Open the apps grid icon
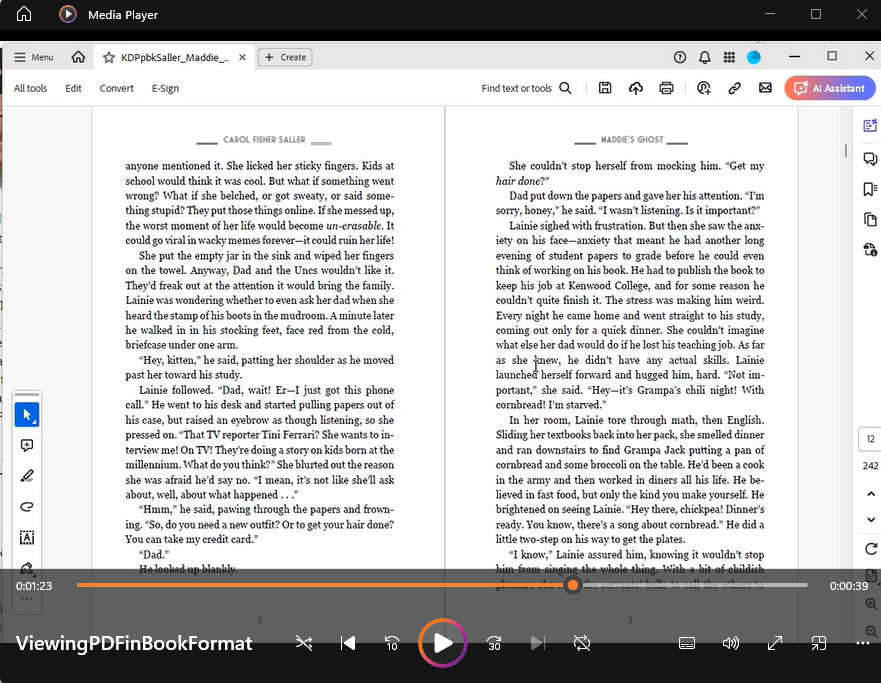The height and width of the screenshot is (683, 881). tap(729, 57)
